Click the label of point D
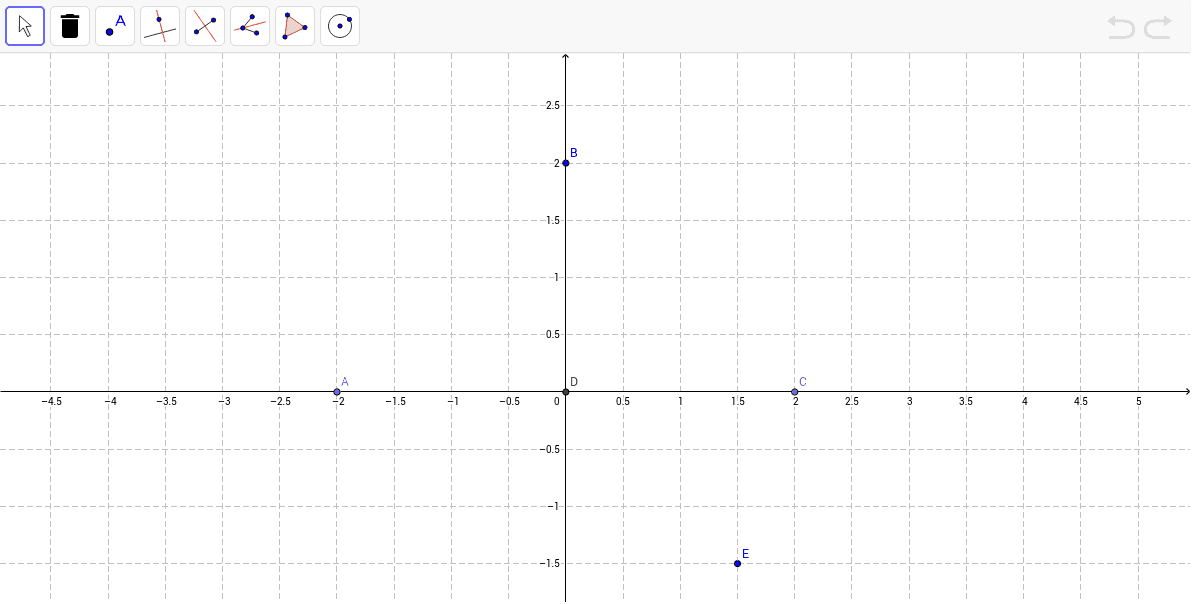Image resolution: width=1192 pixels, height=604 pixels. point(574,381)
